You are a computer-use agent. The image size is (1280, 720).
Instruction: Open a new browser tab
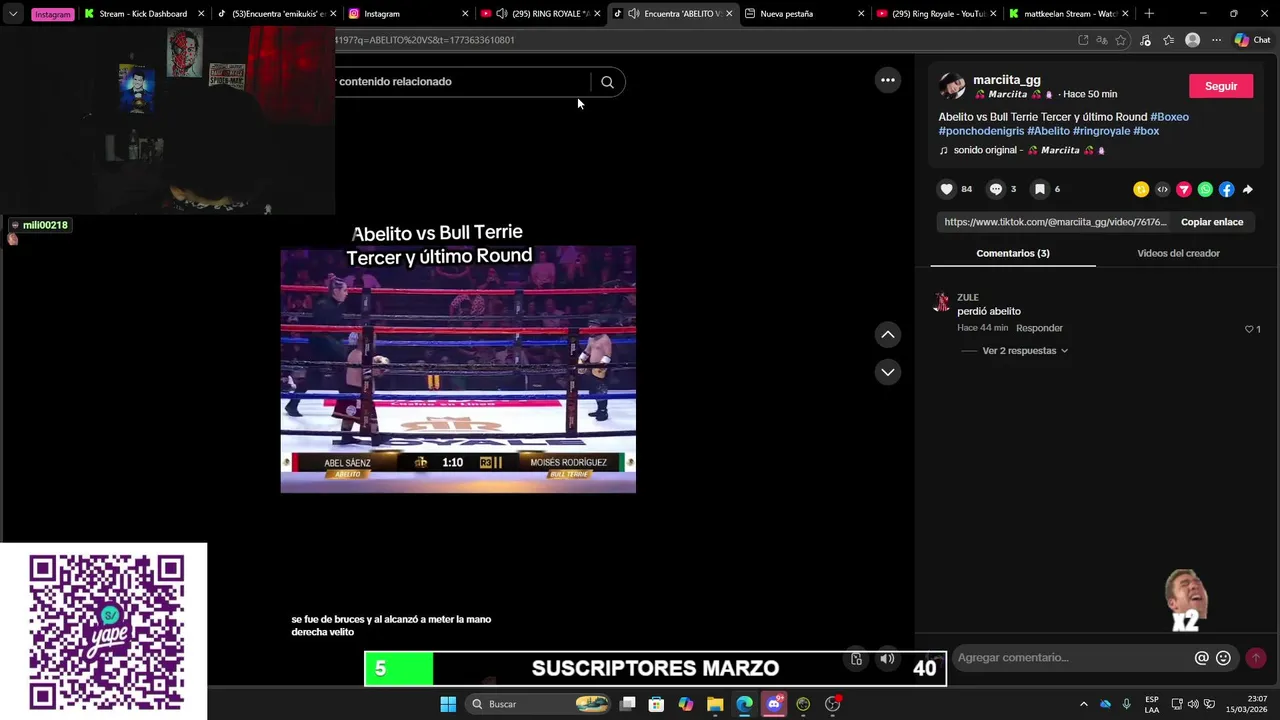tap(1149, 14)
